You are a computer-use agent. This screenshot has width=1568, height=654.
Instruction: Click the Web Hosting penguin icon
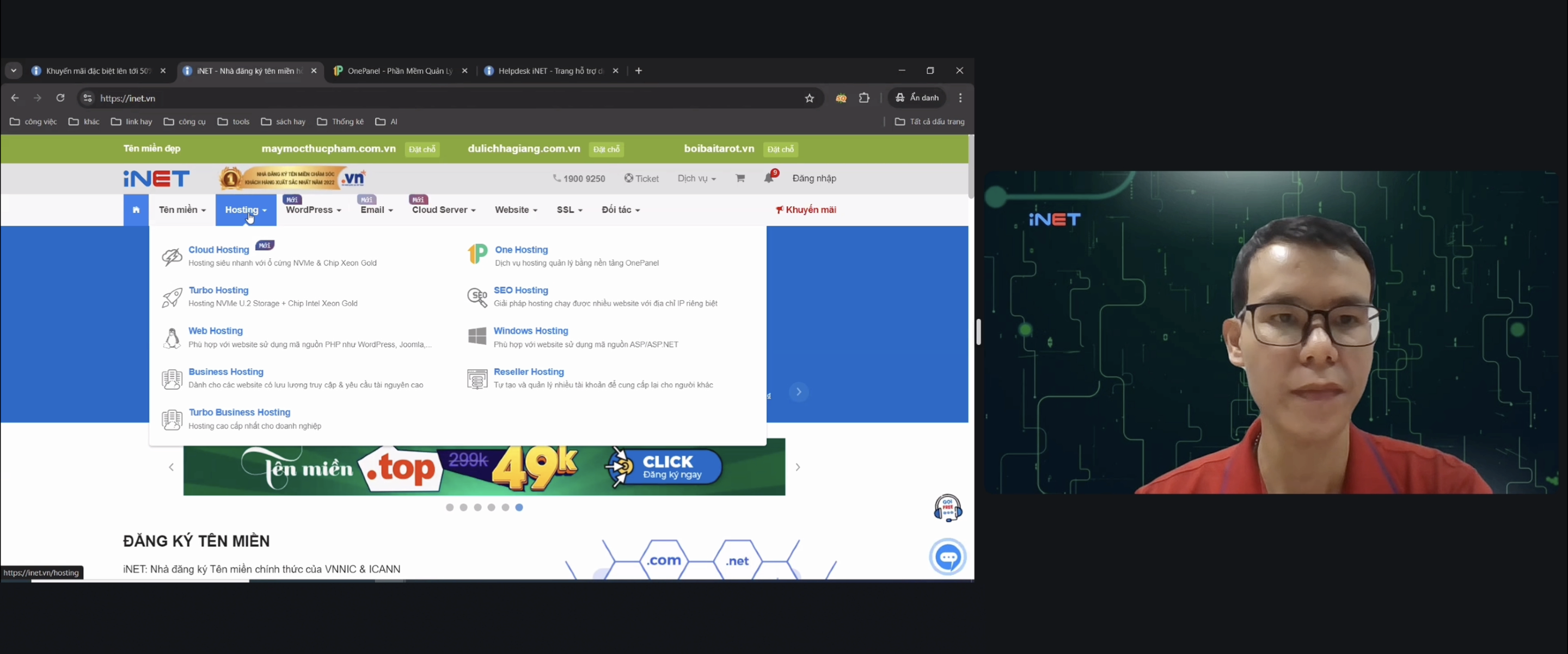click(172, 338)
